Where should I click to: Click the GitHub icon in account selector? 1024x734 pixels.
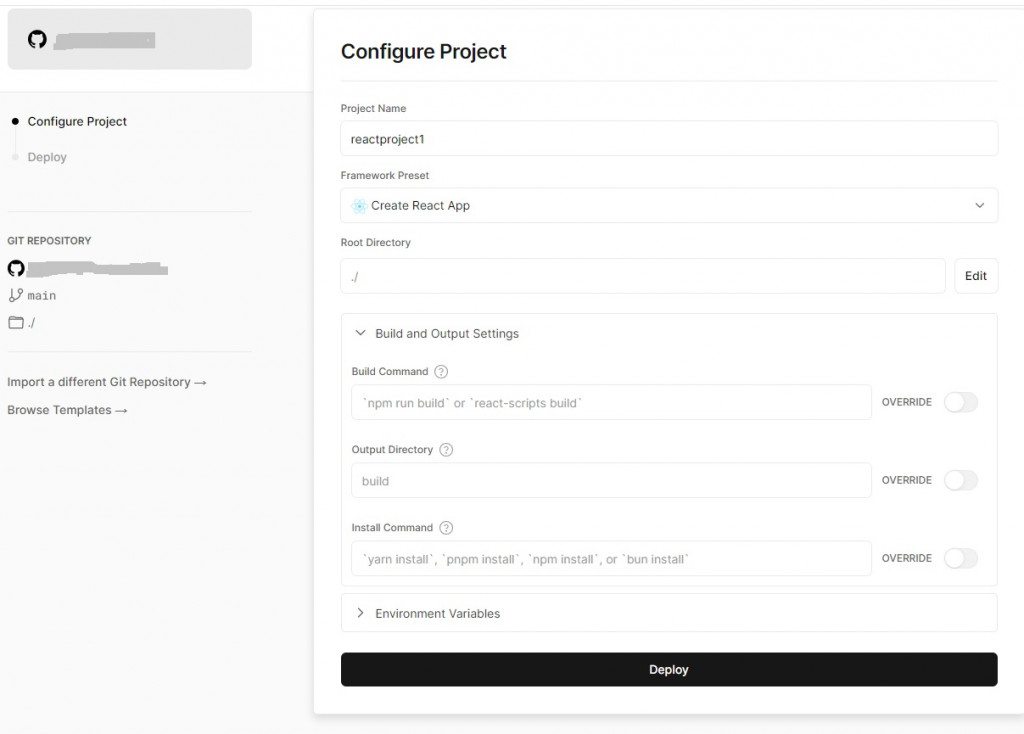coord(37,40)
